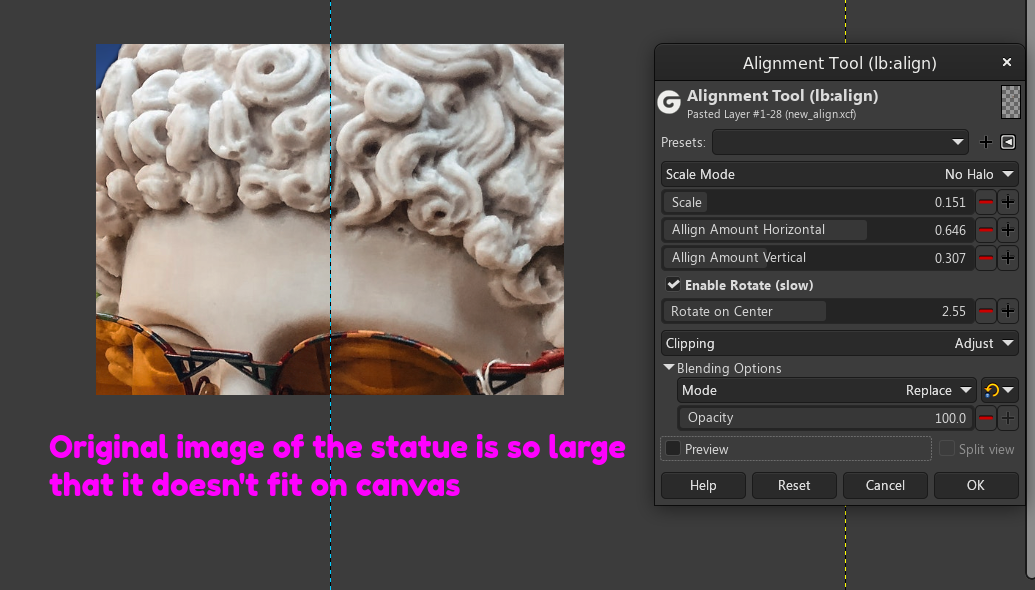Increase Scale with plus button
Screen dimensions: 1035x590
pos(1008,202)
